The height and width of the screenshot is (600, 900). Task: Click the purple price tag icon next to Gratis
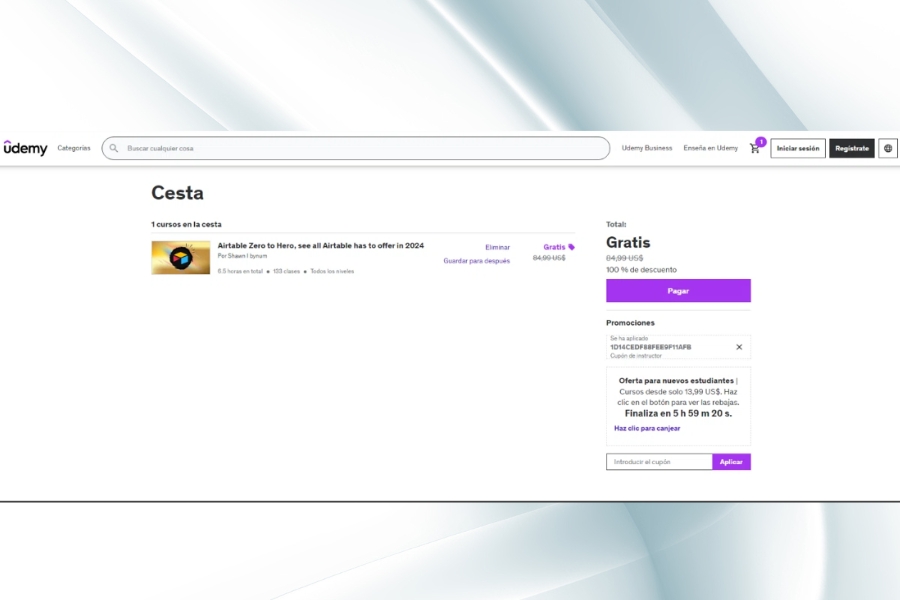[x=571, y=247]
